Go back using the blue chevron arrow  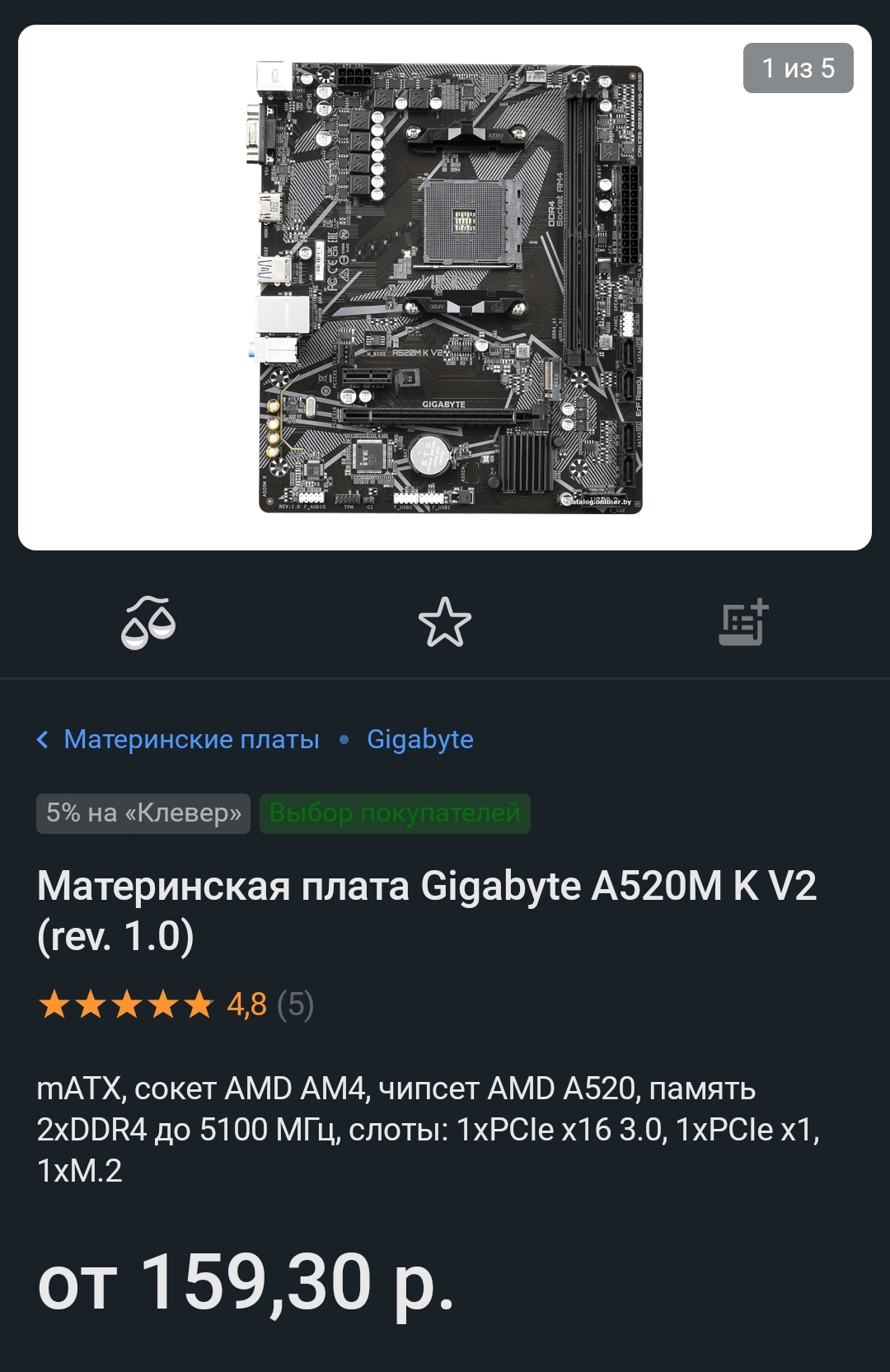pos(43,739)
